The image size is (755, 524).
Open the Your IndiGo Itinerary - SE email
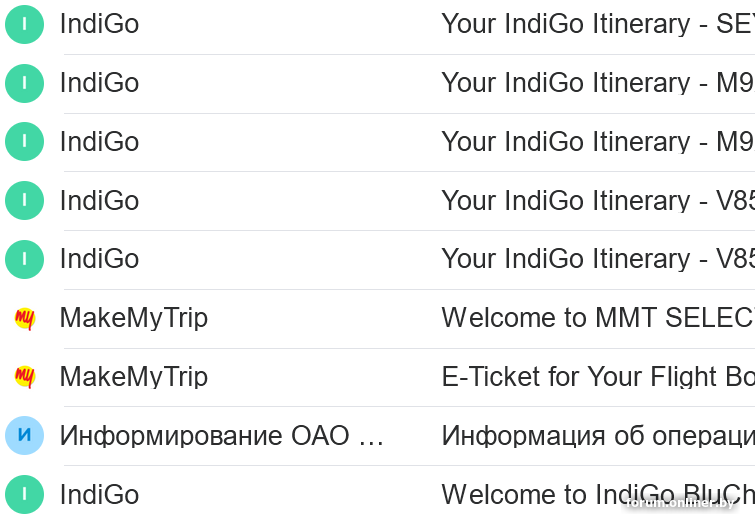596,24
